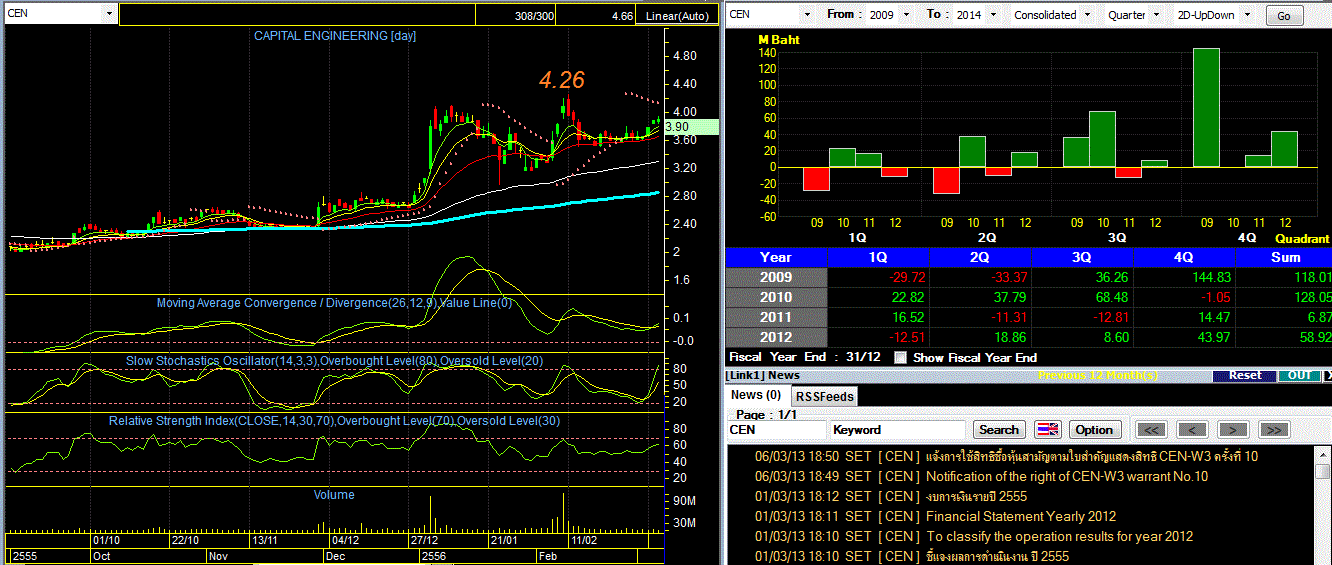Click the 27/12 date marker on timeline
The width and height of the screenshot is (1332, 565).
pos(424,540)
